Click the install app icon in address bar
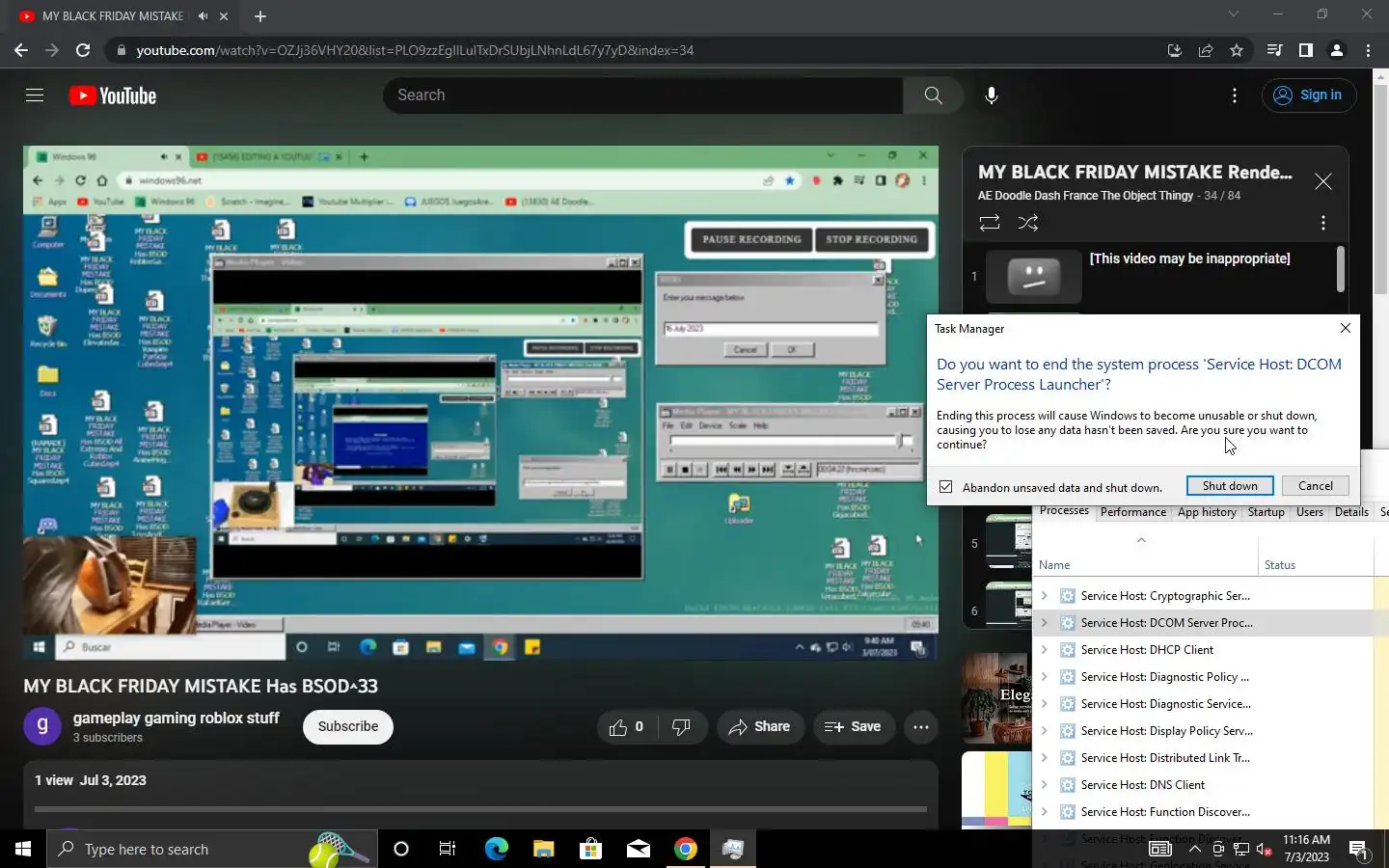The height and width of the screenshot is (868, 1389). 1174,50
